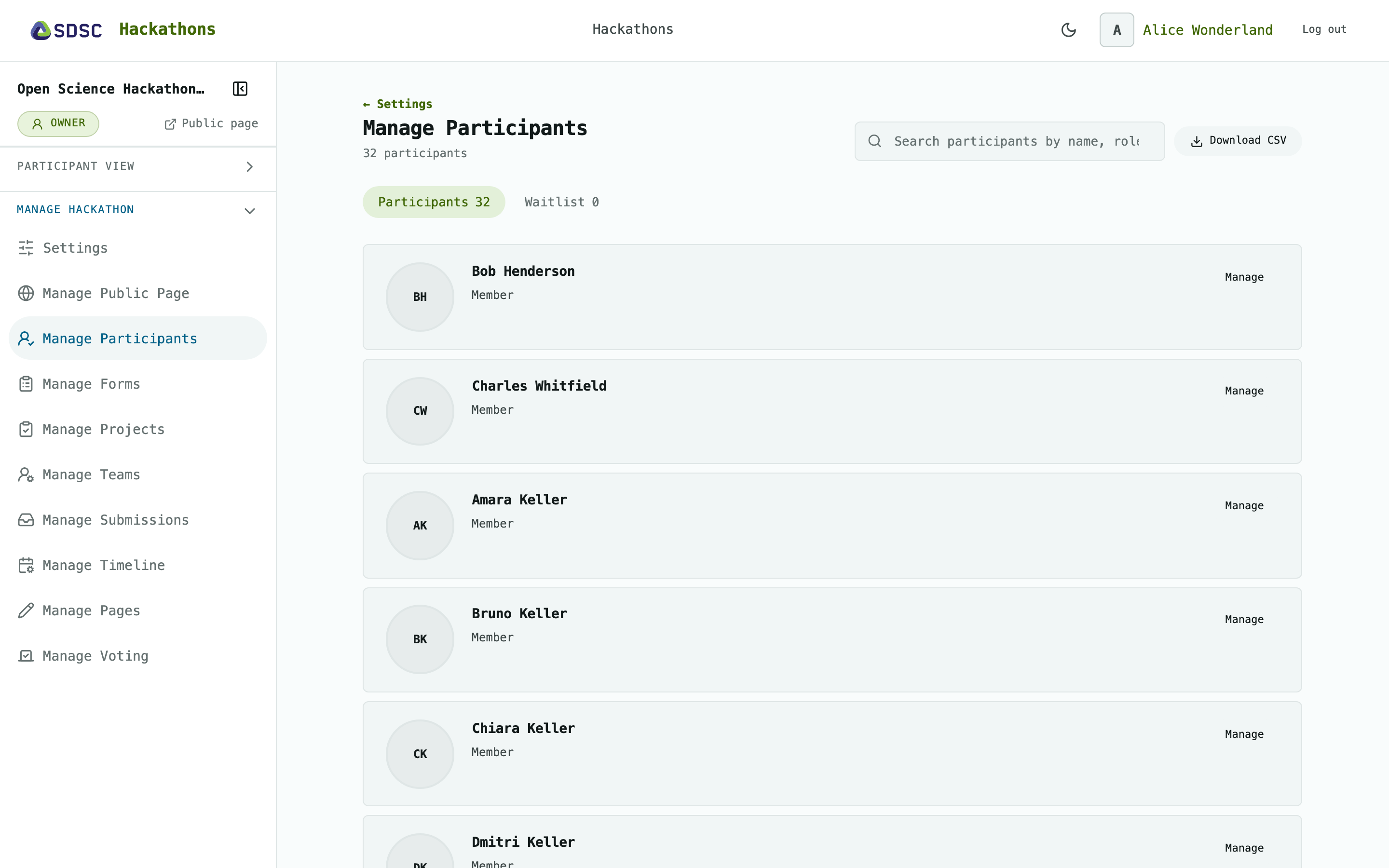The width and height of the screenshot is (1389, 868).
Task: Open Manage Voting
Action: coord(138,656)
